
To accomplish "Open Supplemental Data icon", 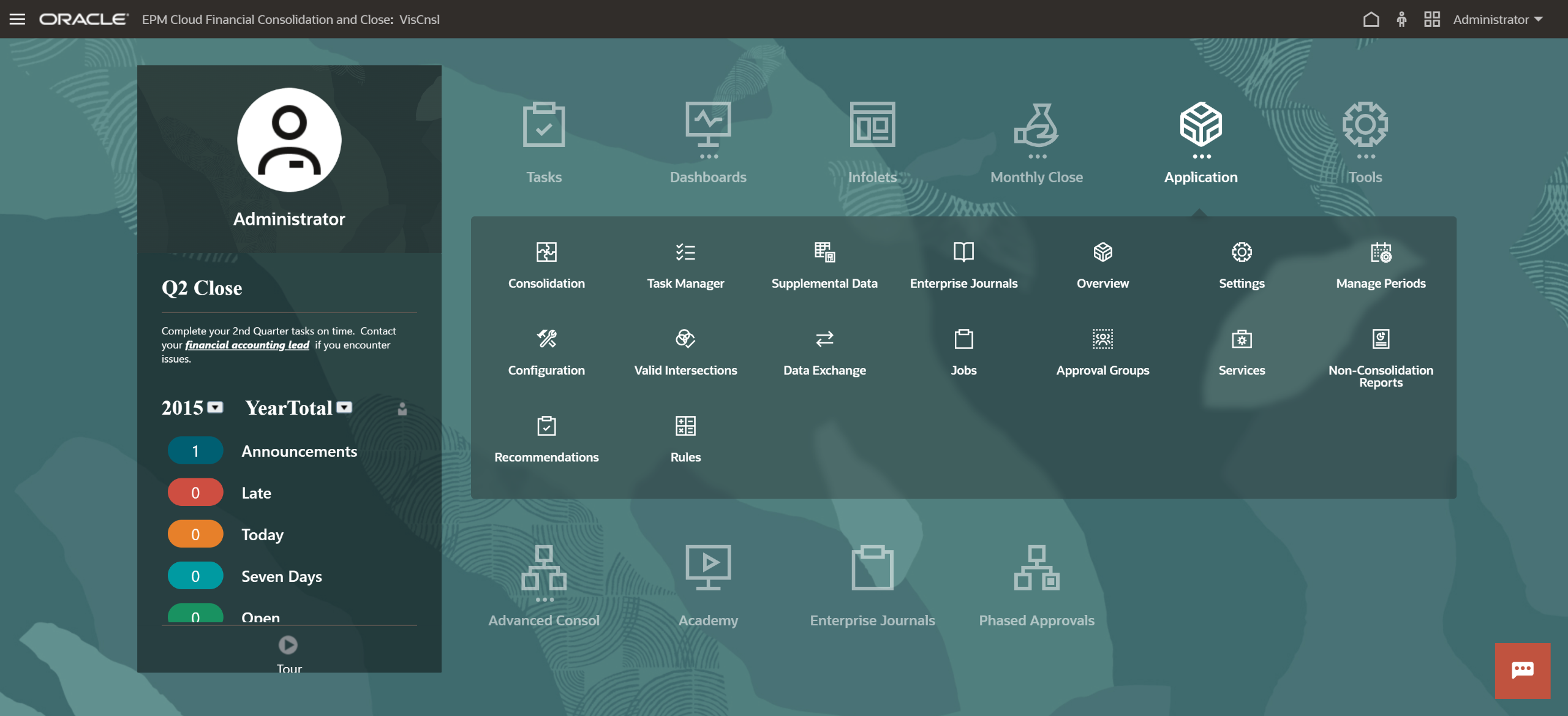I will 824,252.
